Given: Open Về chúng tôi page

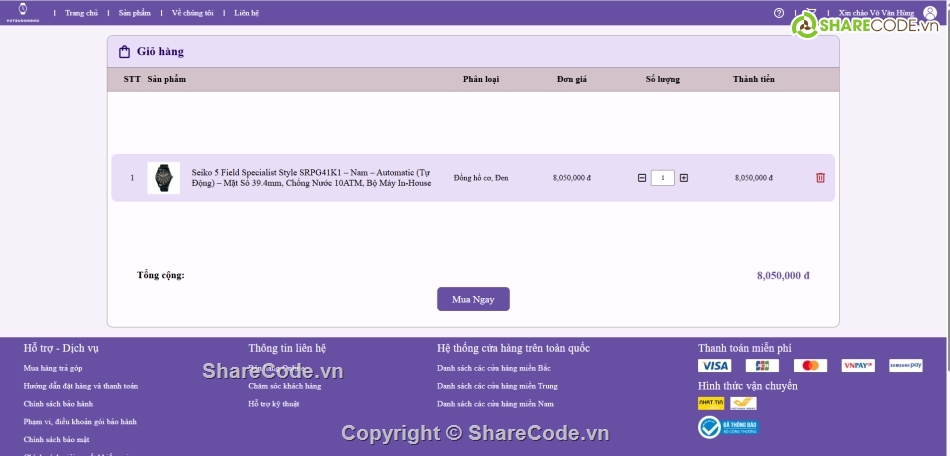Looking at the screenshot, I should coord(192,13).
